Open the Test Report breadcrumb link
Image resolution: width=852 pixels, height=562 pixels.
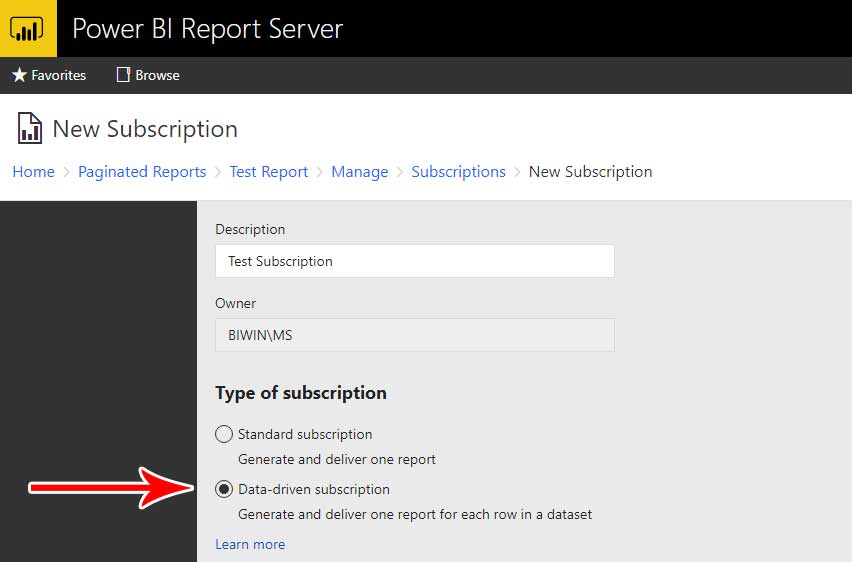pyautogui.click(x=268, y=172)
